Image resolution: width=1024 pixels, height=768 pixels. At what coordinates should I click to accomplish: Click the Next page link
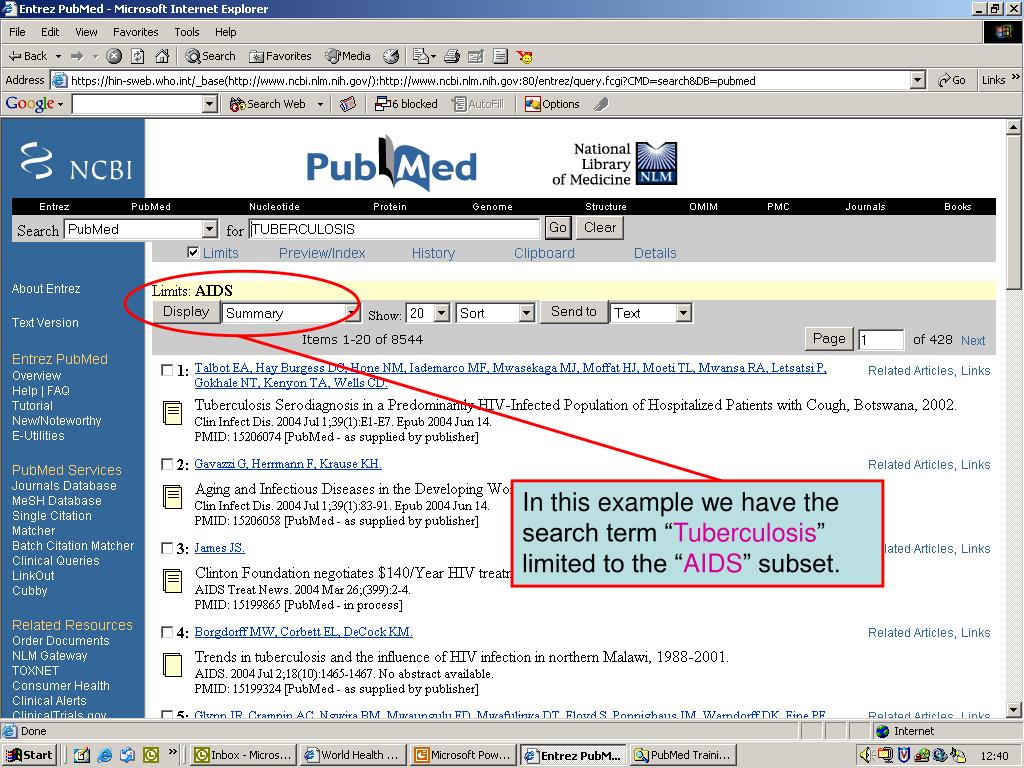(x=972, y=340)
